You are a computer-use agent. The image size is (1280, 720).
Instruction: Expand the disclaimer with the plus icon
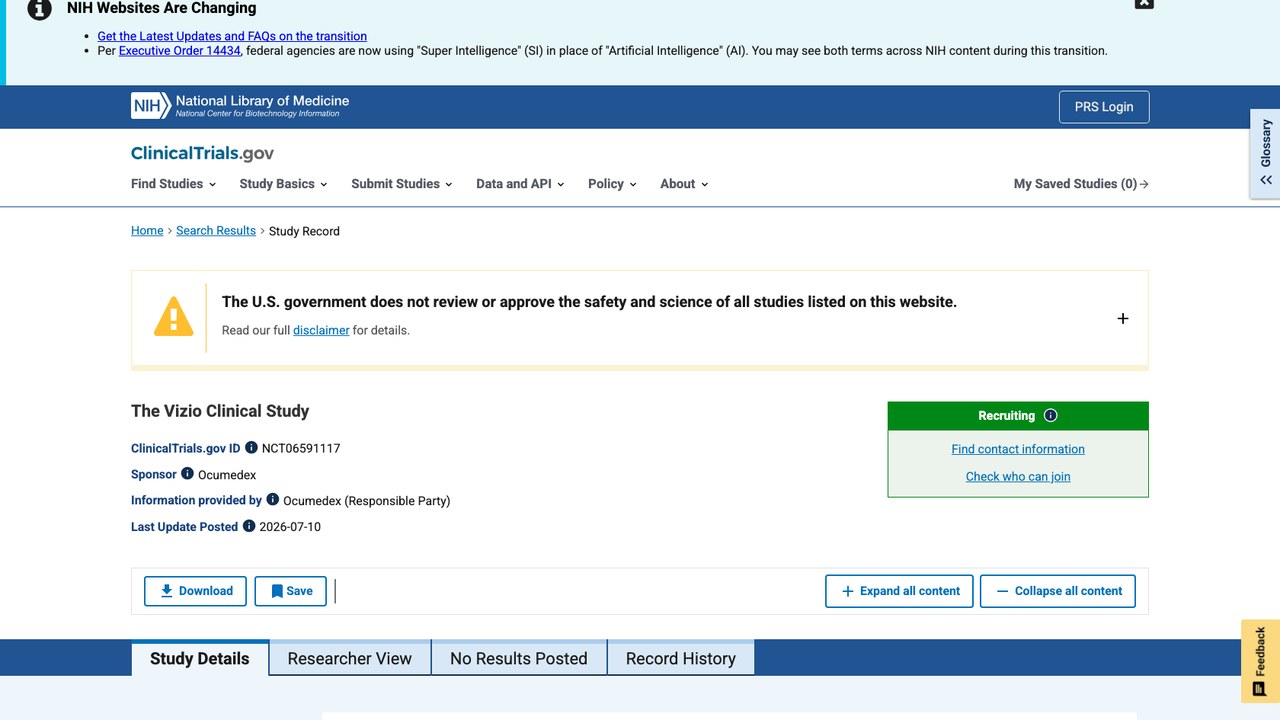click(1123, 318)
